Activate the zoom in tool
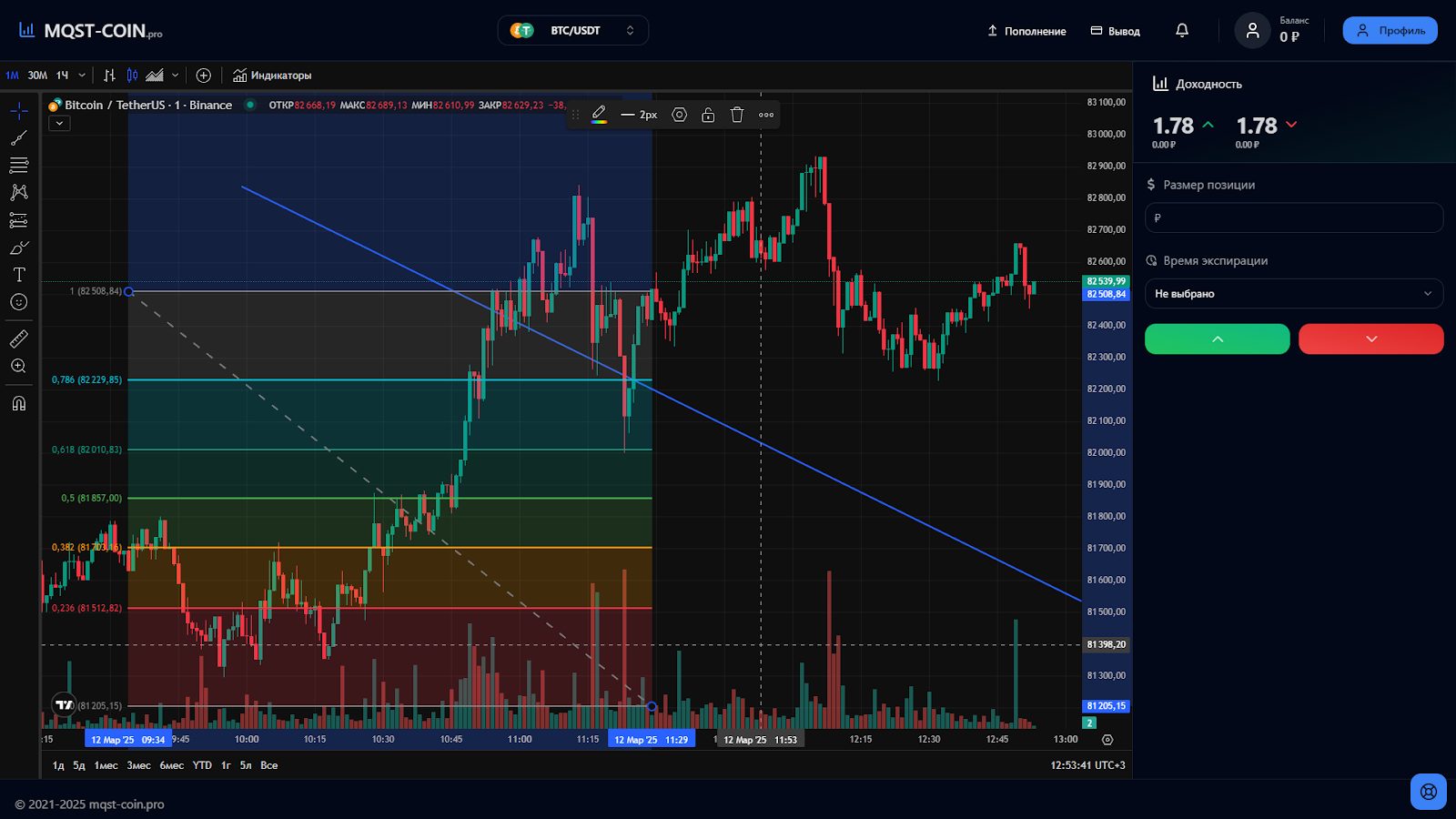The height and width of the screenshot is (819, 1456). (19, 366)
